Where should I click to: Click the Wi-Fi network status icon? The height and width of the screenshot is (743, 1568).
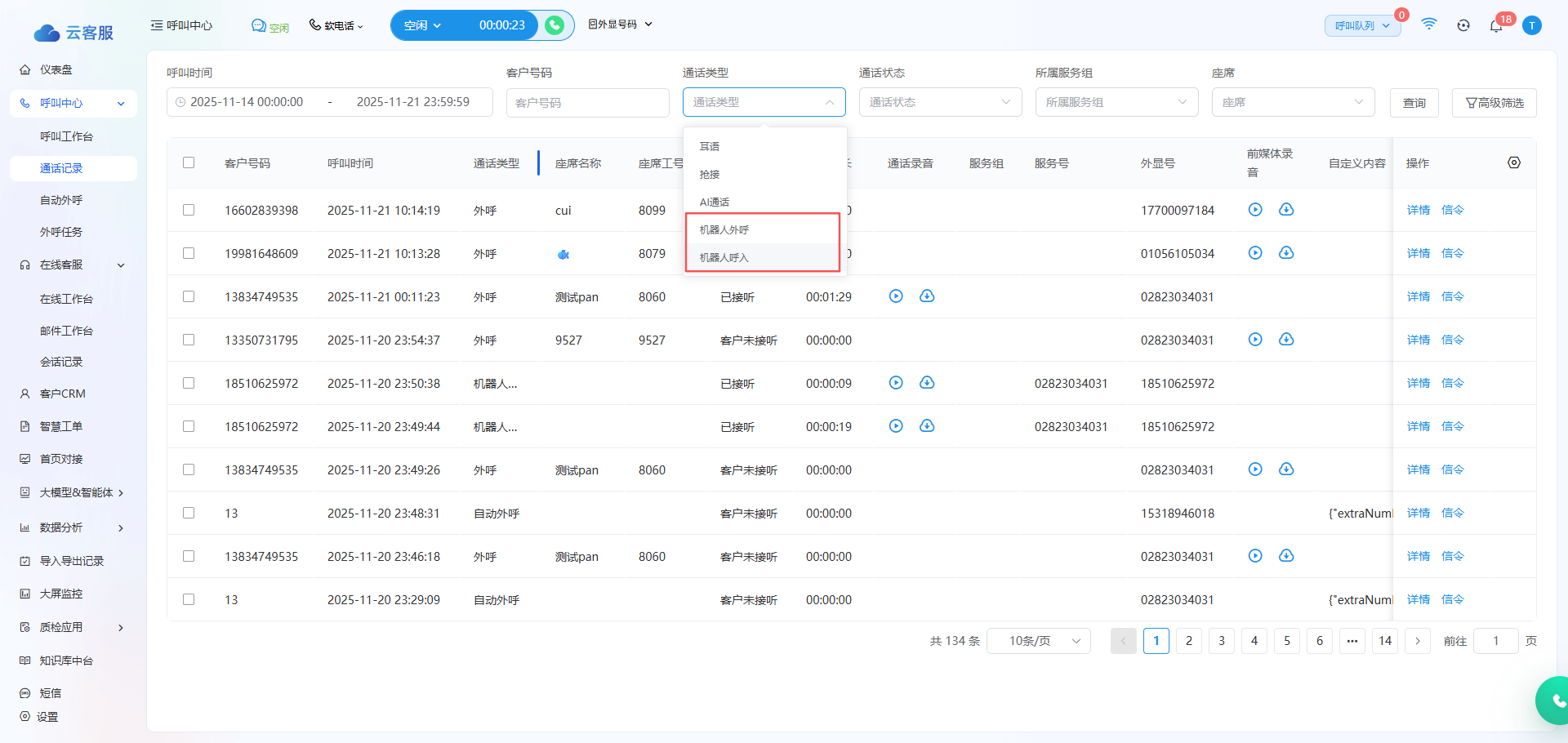click(1428, 24)
